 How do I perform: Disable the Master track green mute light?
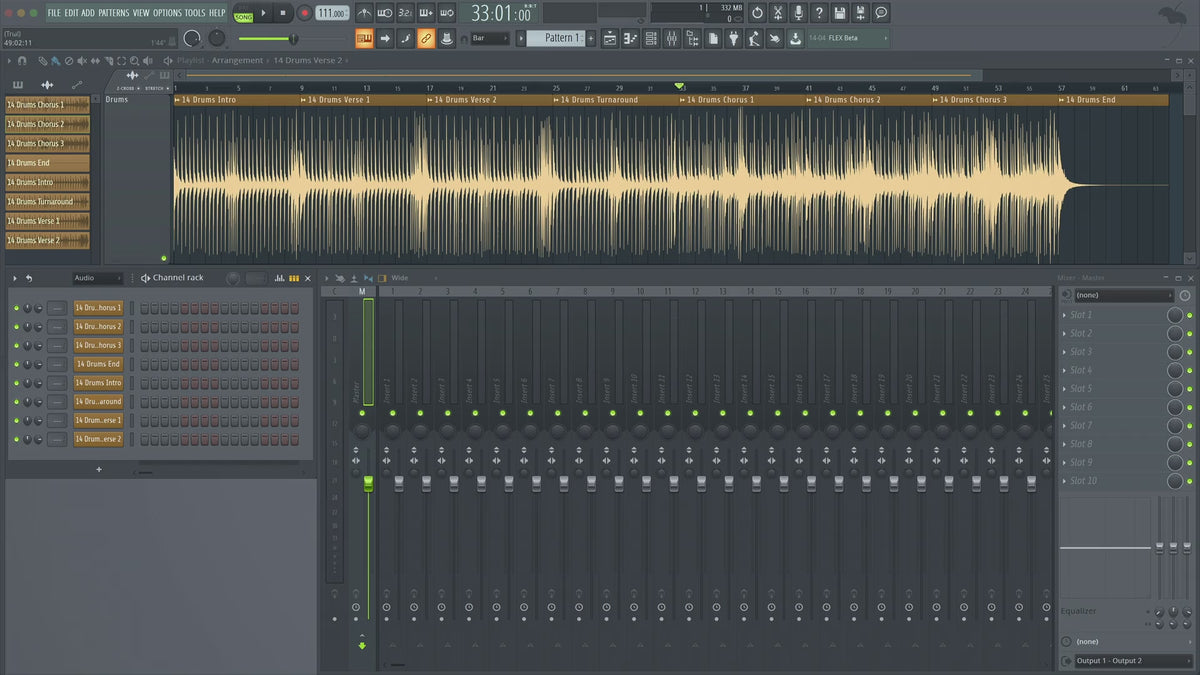pos(363,413)
